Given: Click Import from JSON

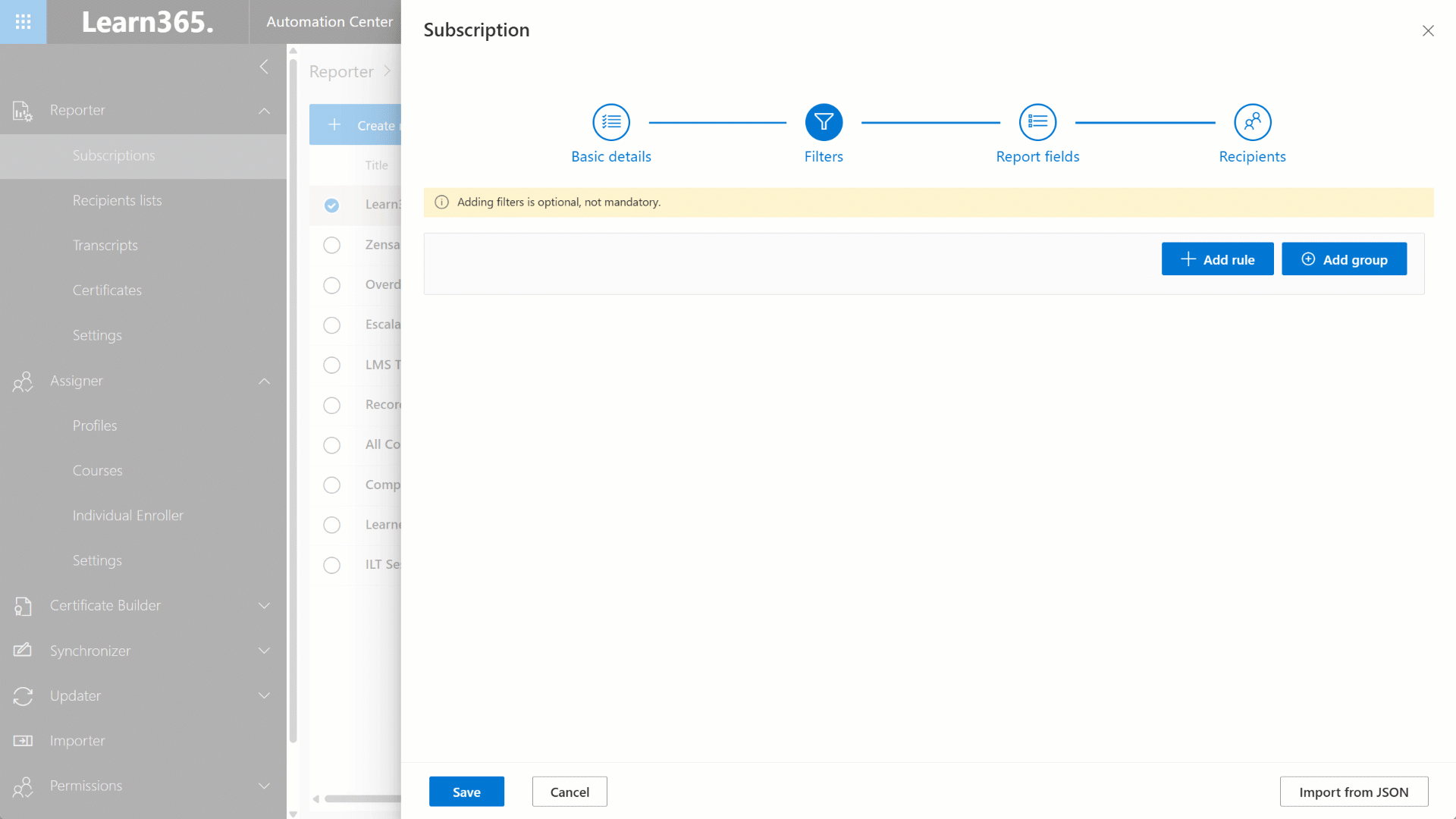Looking at the screenshot, I should pos(1354,791).
